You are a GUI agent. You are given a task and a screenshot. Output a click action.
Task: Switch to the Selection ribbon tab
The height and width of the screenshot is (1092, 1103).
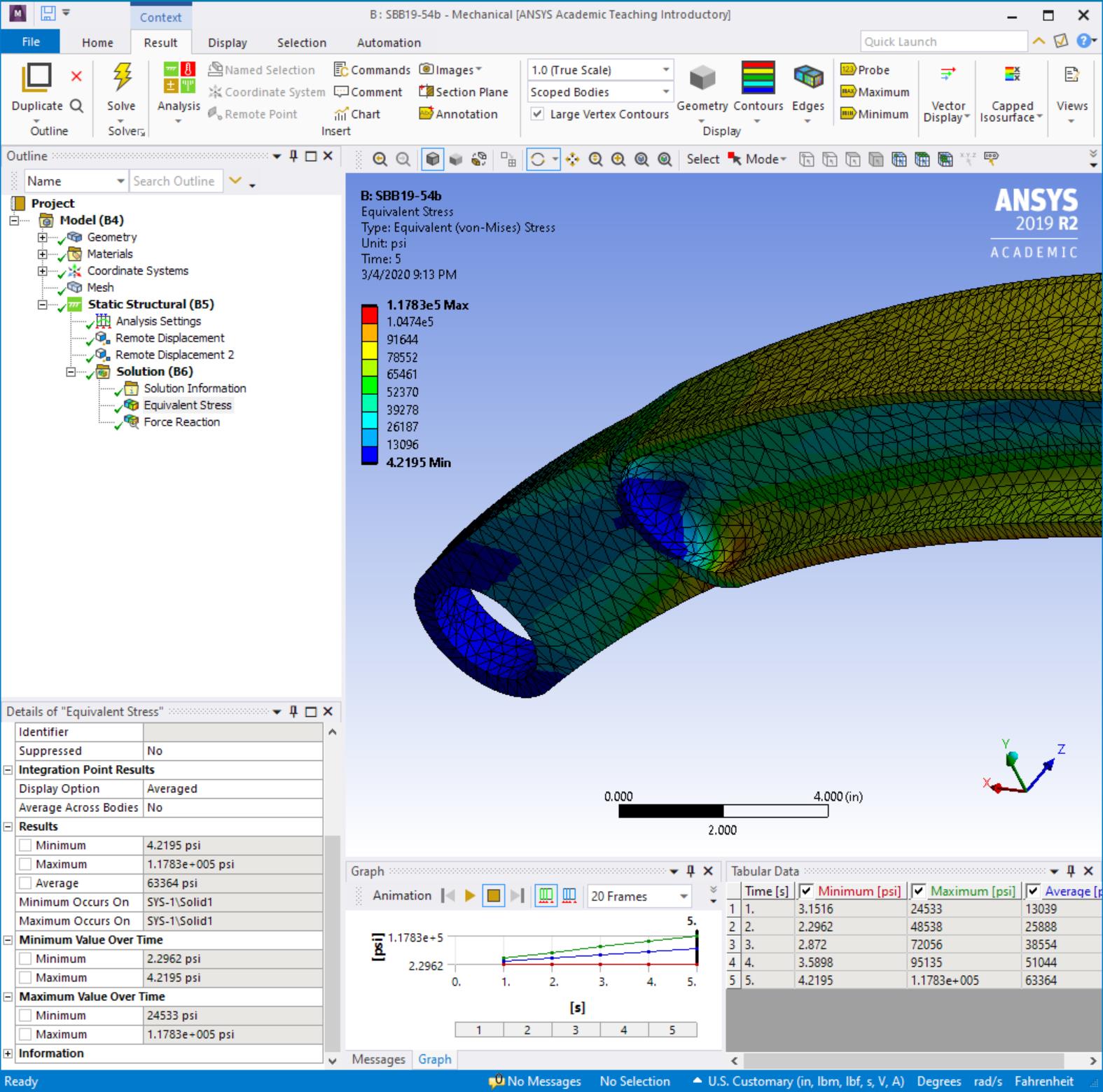point(301,42)
